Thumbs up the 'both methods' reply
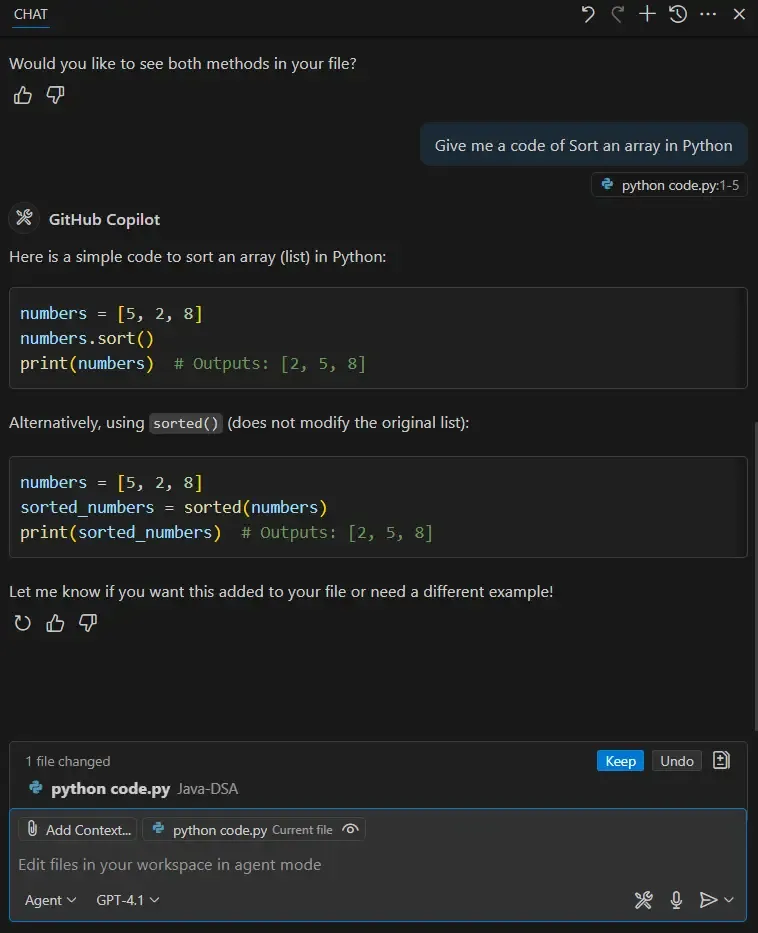758x933 pixels. coord(23,95)
